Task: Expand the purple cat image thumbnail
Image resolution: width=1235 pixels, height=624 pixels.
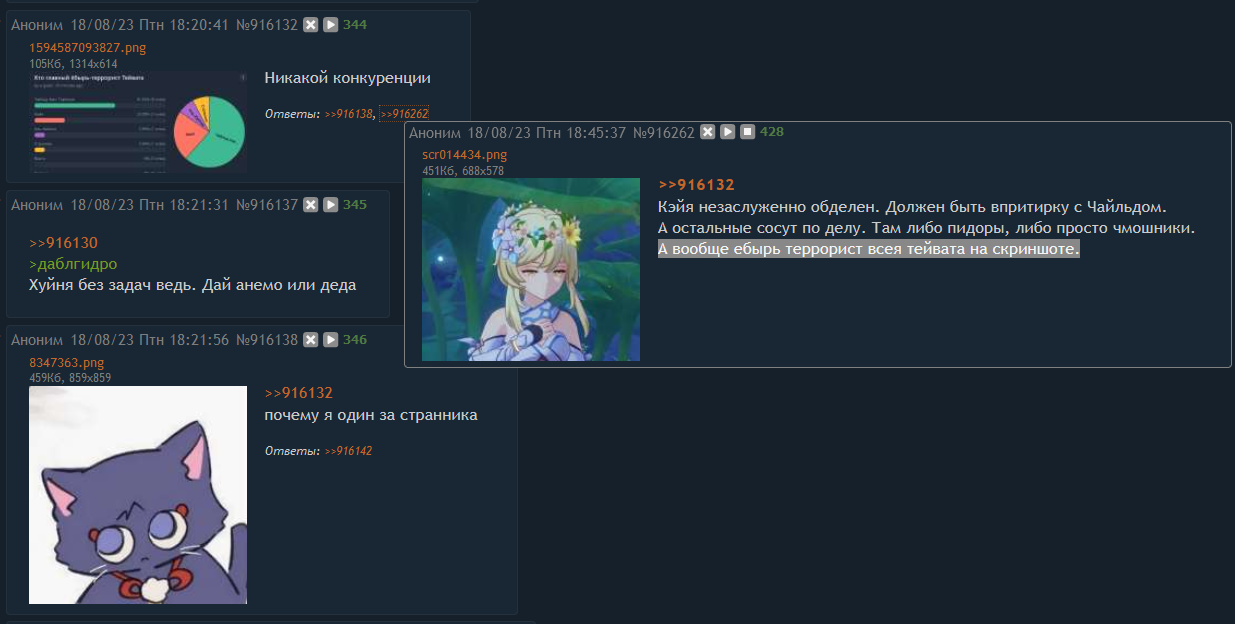Action: point(138,495)
